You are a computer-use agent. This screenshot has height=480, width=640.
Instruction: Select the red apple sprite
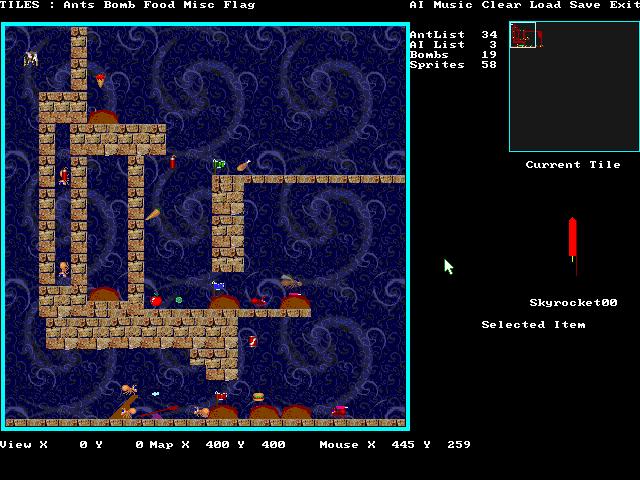pos(156,300)
